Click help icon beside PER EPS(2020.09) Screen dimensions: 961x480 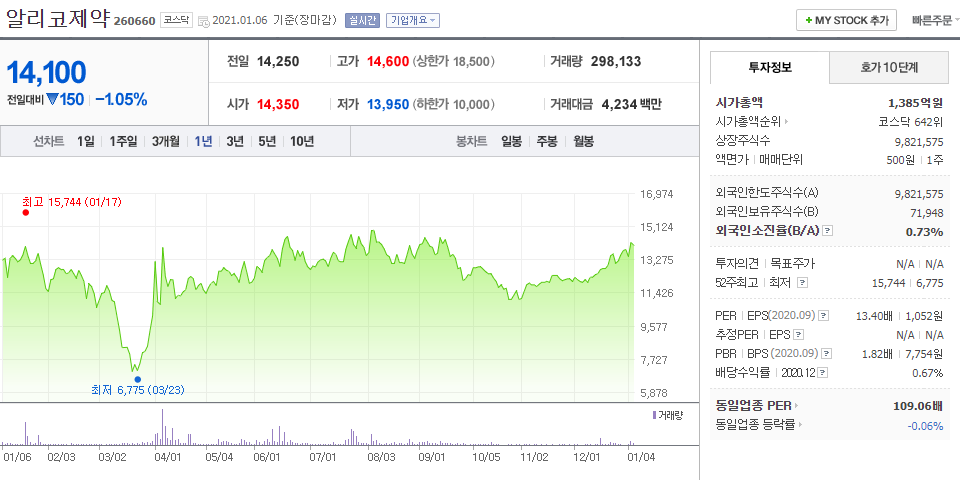[x=824, y=316]
